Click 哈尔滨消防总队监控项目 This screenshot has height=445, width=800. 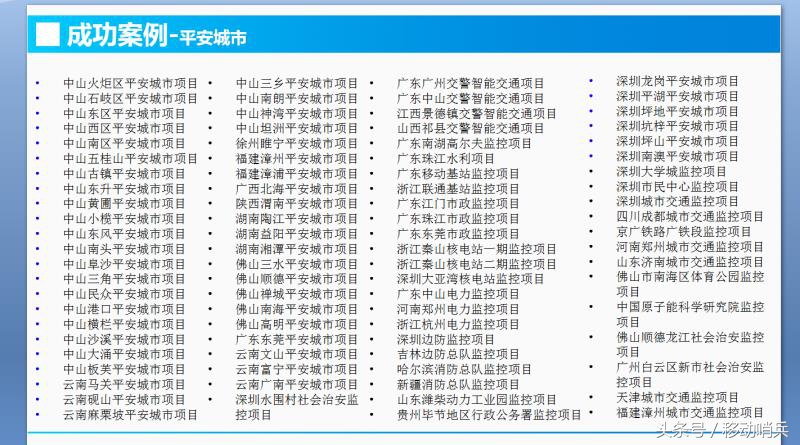(464, 369)
